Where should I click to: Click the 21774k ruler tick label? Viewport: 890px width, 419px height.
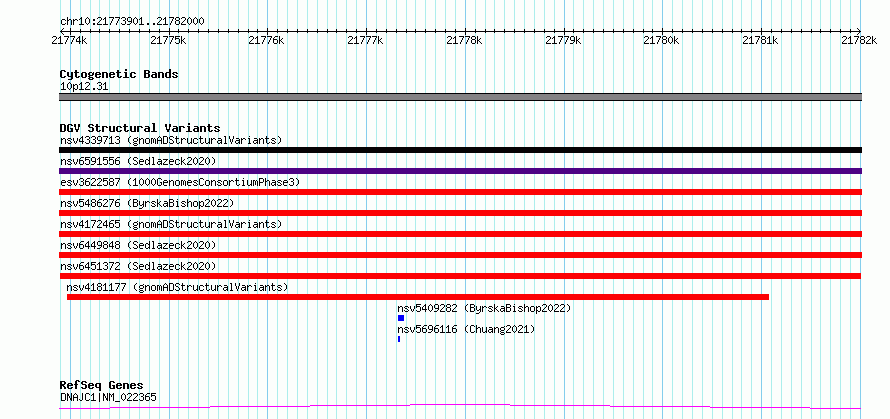pyautogui.click(x=69, y=40)
